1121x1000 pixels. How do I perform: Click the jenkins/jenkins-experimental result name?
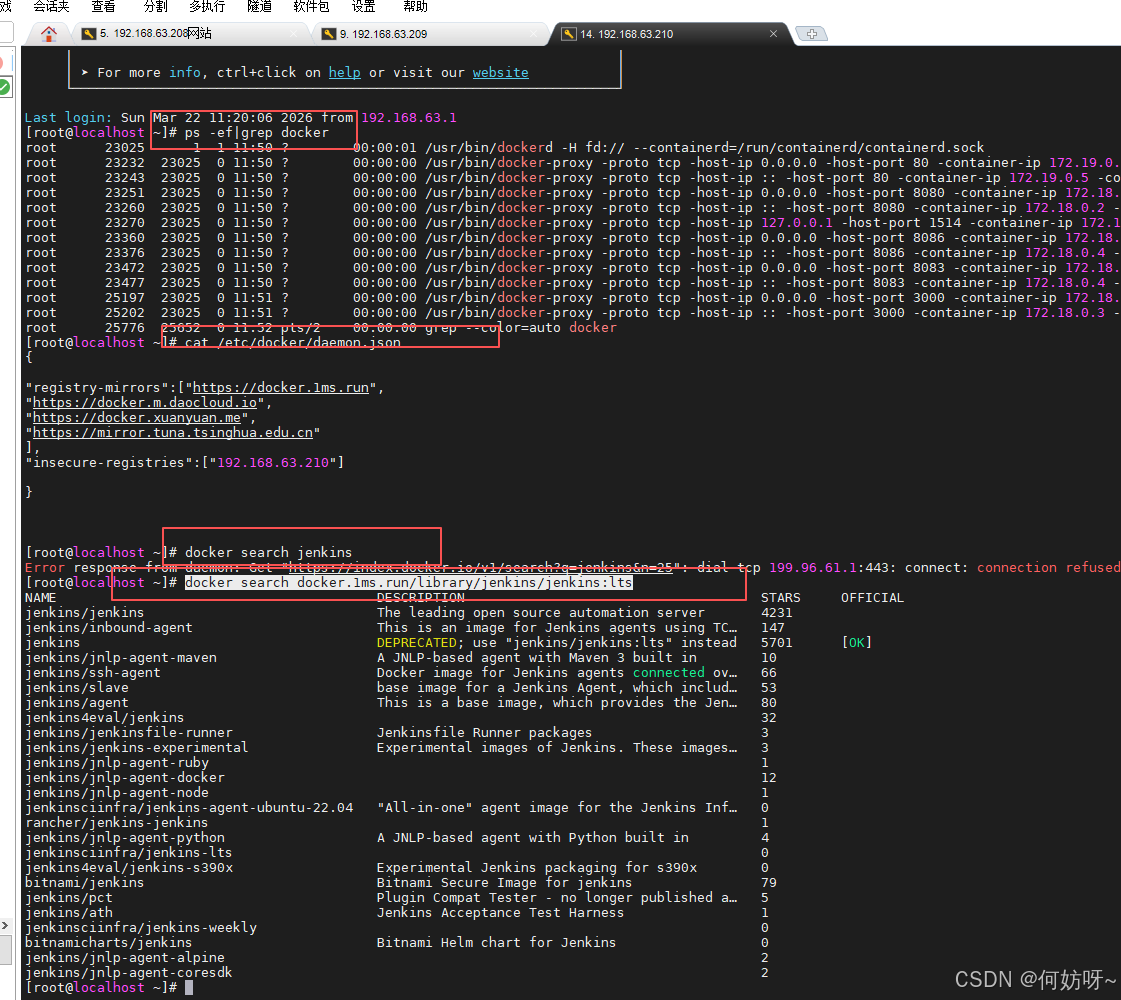pyautogui.click(x=137, y=748)
